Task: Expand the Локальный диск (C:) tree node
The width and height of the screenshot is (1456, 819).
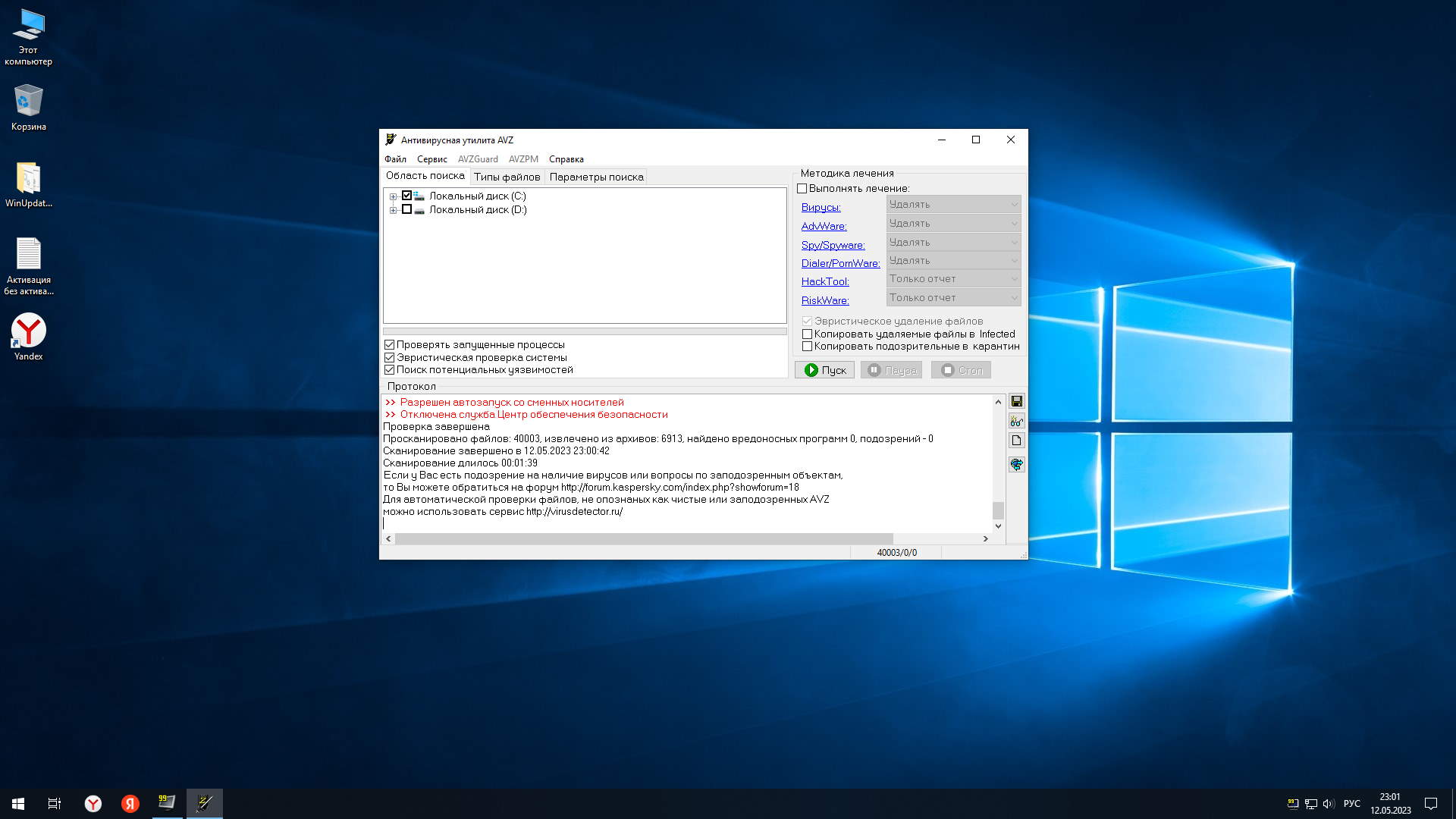Action: point(393,196)
